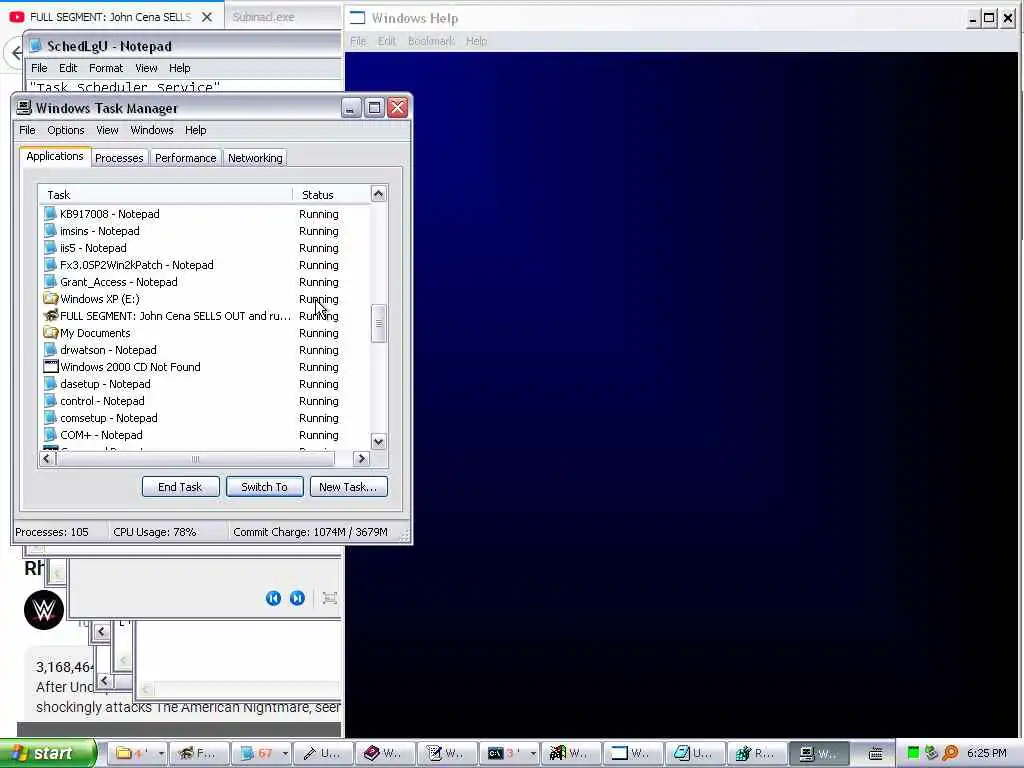
Task: Click the task list scroll up arrow
Action: pos(379,194)
